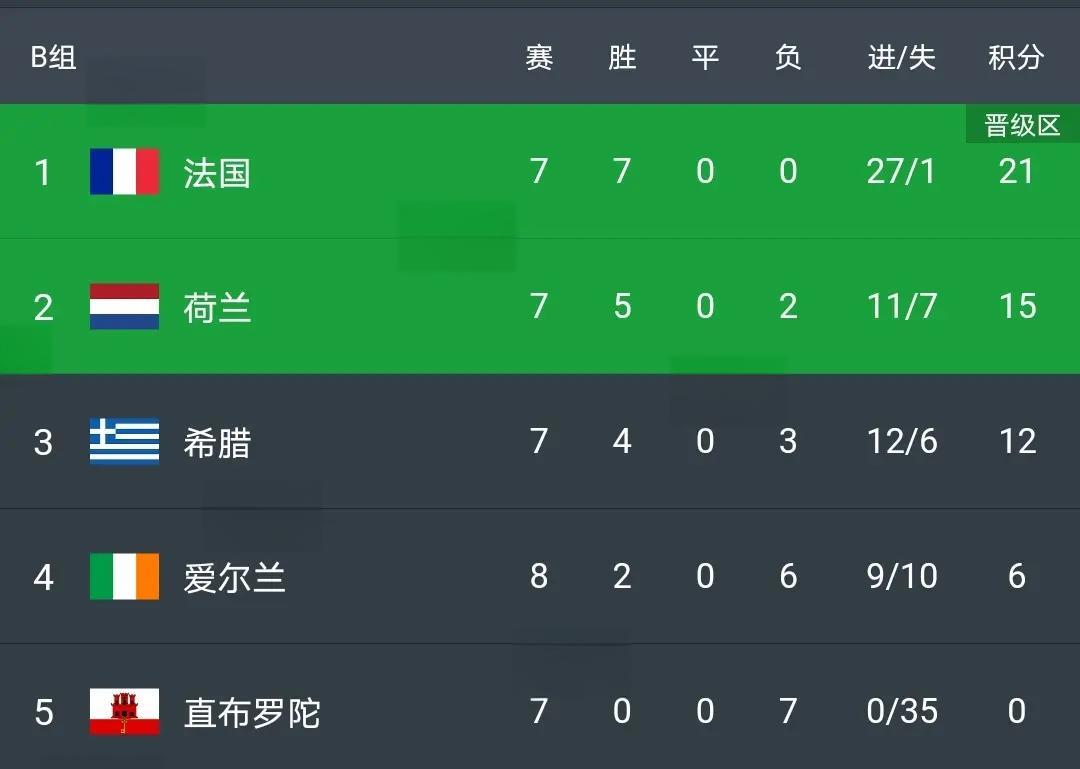Viewport: 1080px width, 769px height.
Task: Click the 赛 column header
Action: tap(539, 58)
